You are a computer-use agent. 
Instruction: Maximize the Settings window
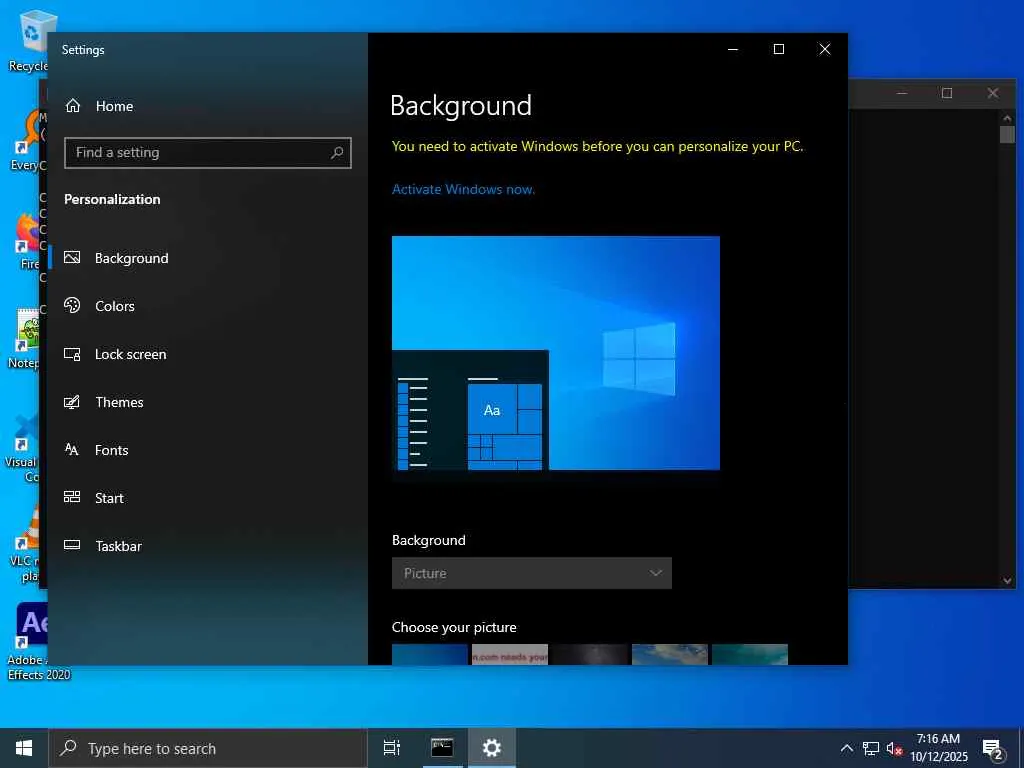tap(778, 50)
